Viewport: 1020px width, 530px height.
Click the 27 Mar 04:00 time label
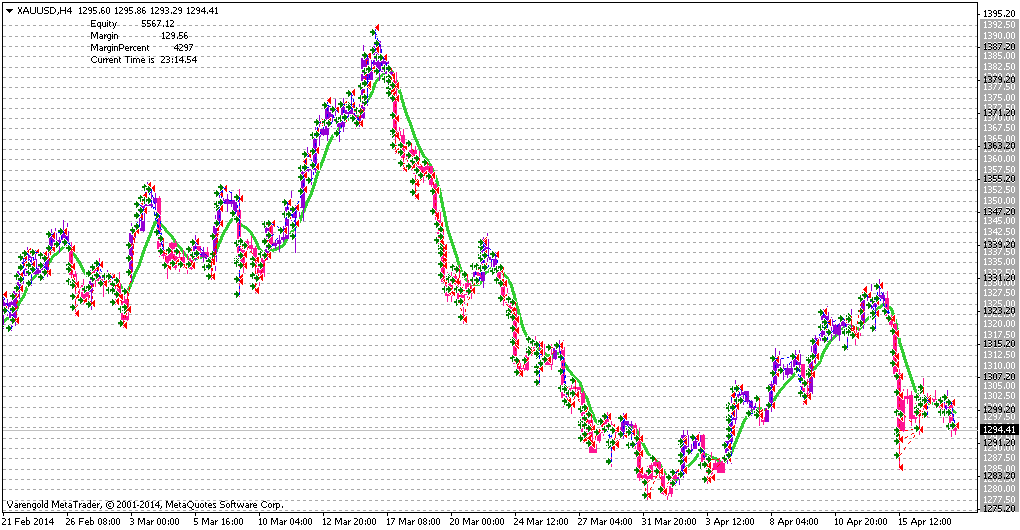(x=606, y=522)
